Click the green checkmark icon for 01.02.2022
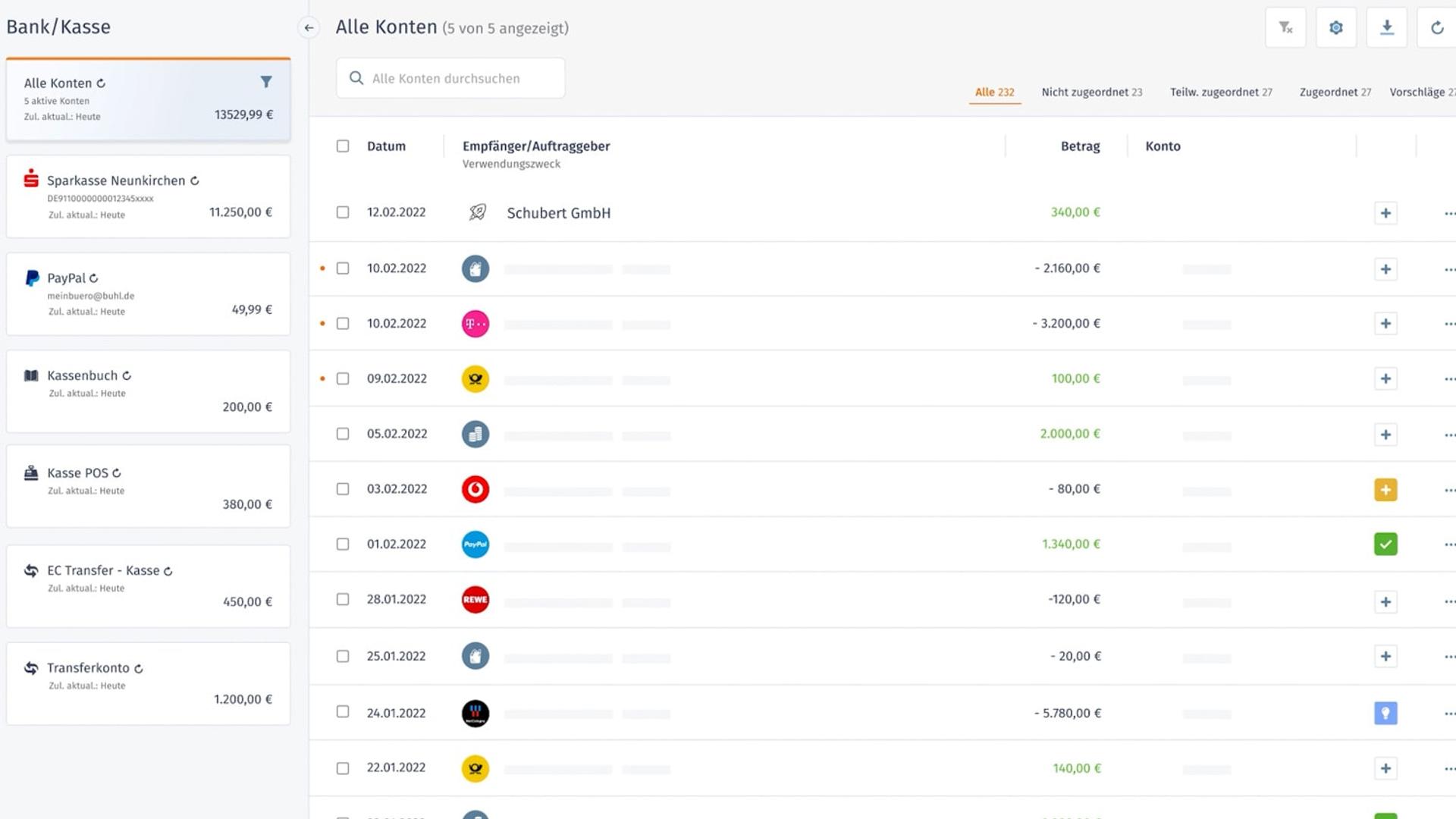1456x819 pixels. pyautogui.click(x=1385, y=544)
